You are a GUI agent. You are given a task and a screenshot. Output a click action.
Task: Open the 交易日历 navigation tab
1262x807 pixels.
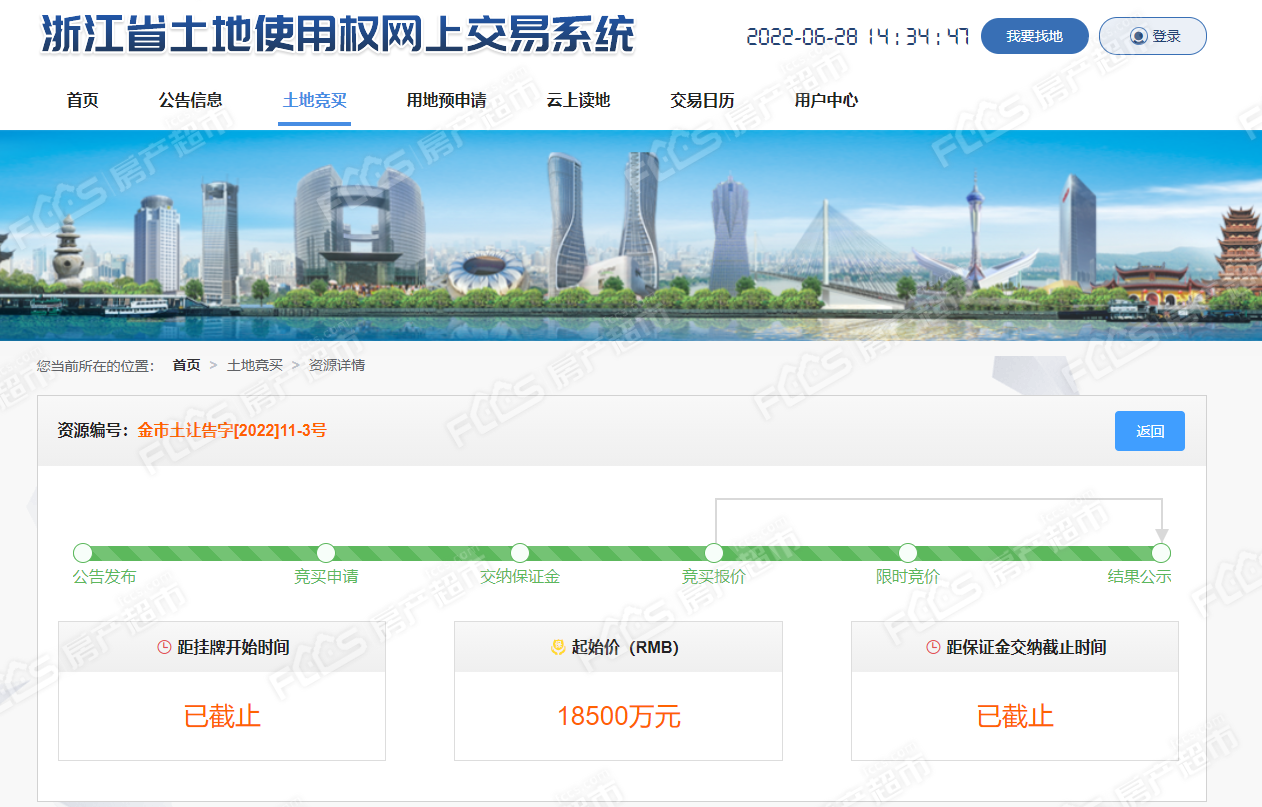tap(702, 100)
